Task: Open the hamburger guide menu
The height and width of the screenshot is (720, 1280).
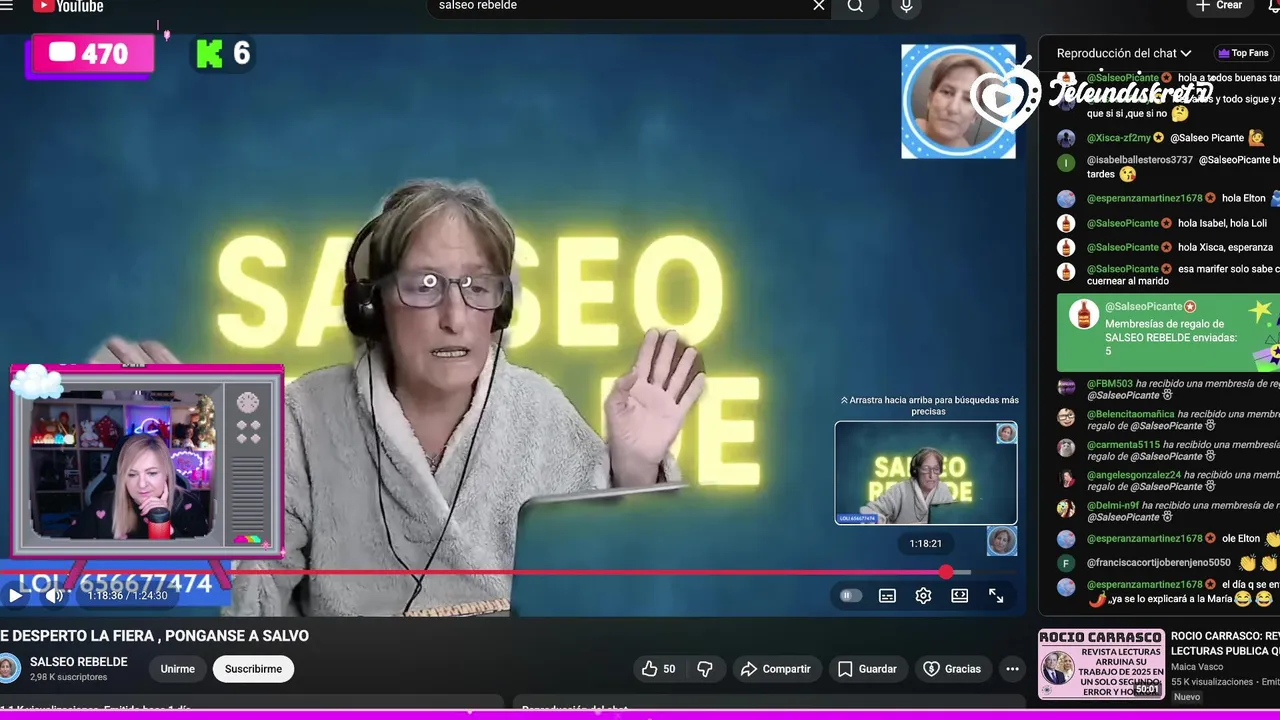Action: pos(7,5)
